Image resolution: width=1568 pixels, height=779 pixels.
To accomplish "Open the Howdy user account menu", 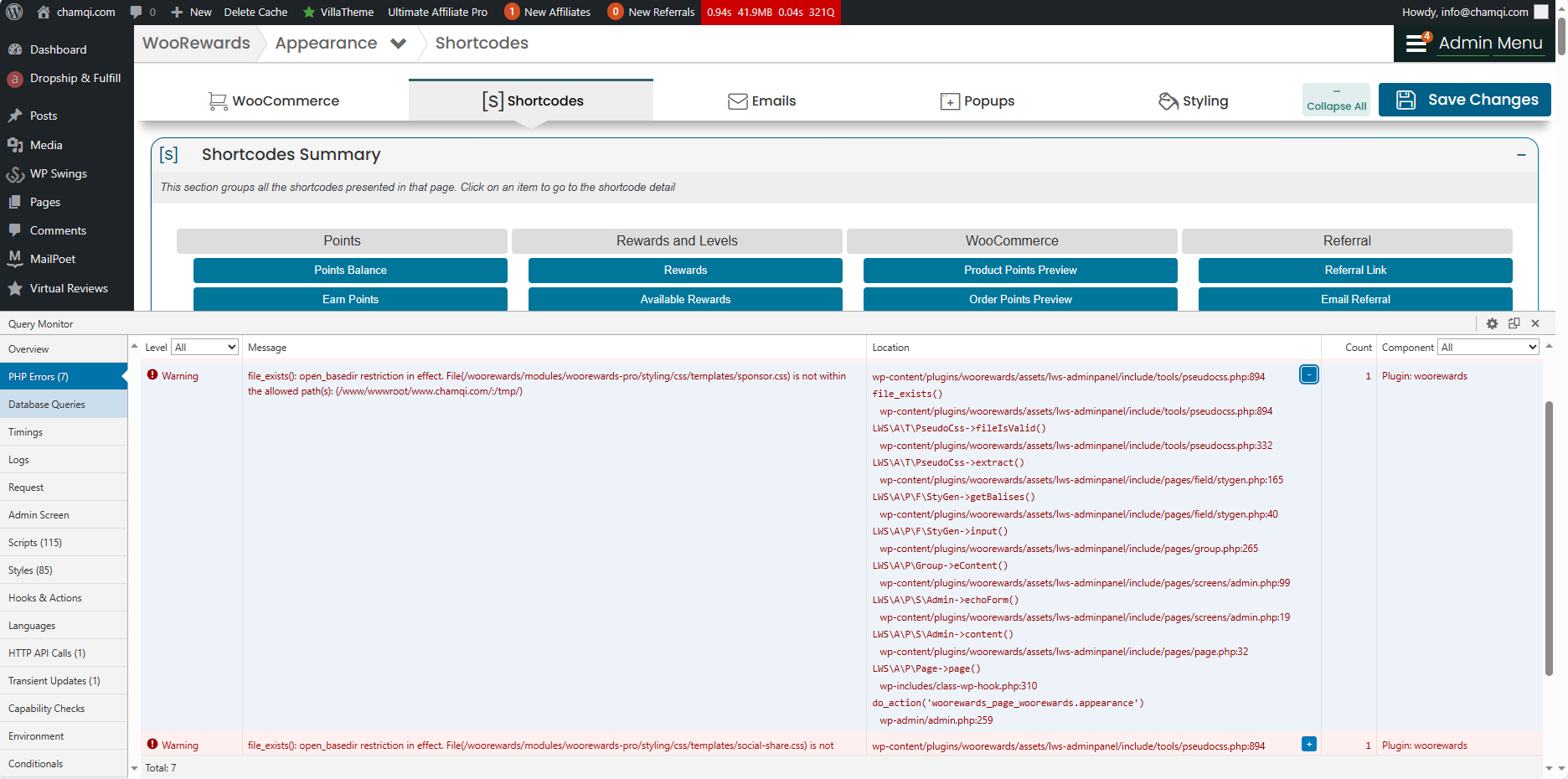I will [1474, 12].
